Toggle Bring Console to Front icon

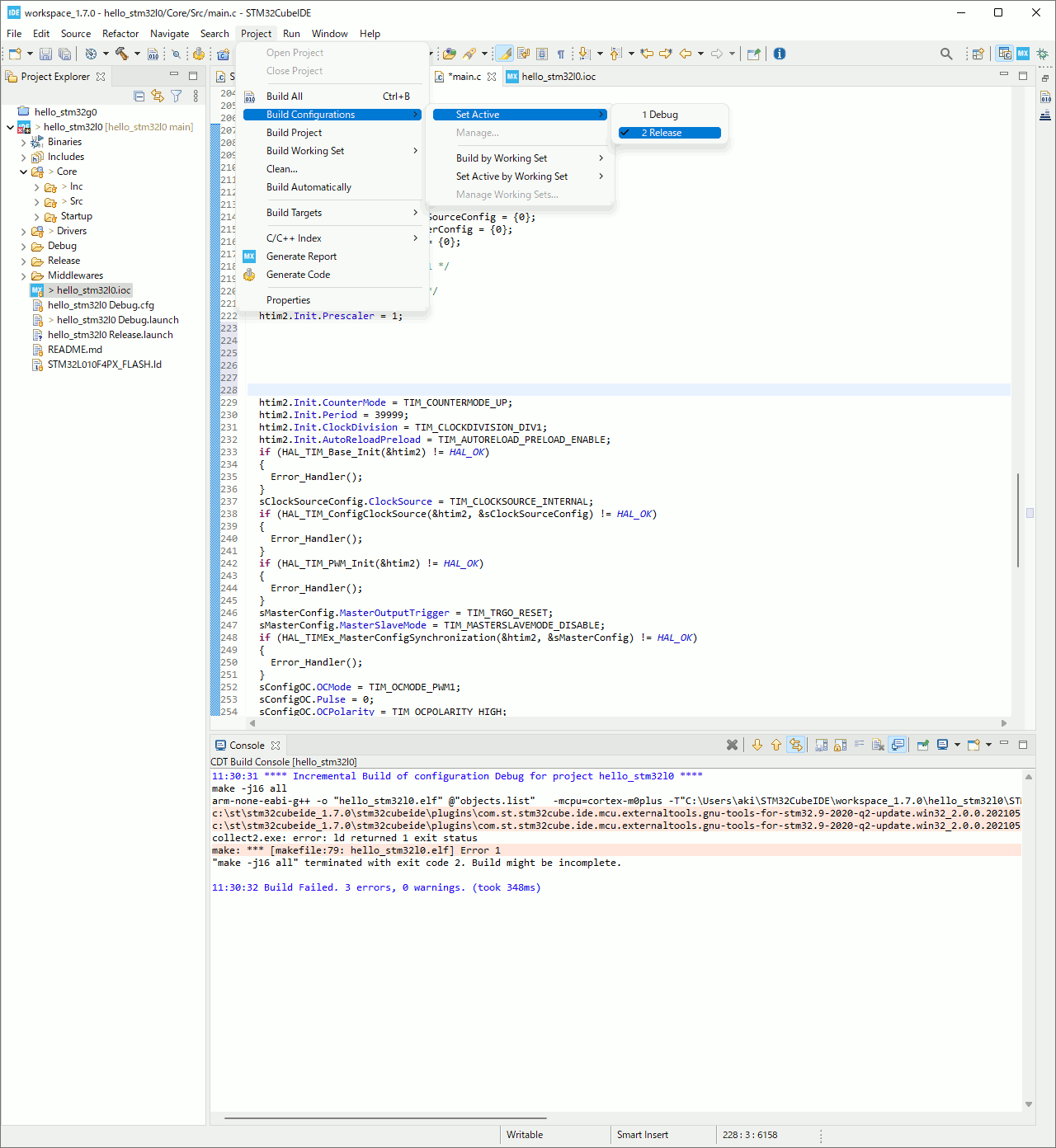[x=898, y=745]
